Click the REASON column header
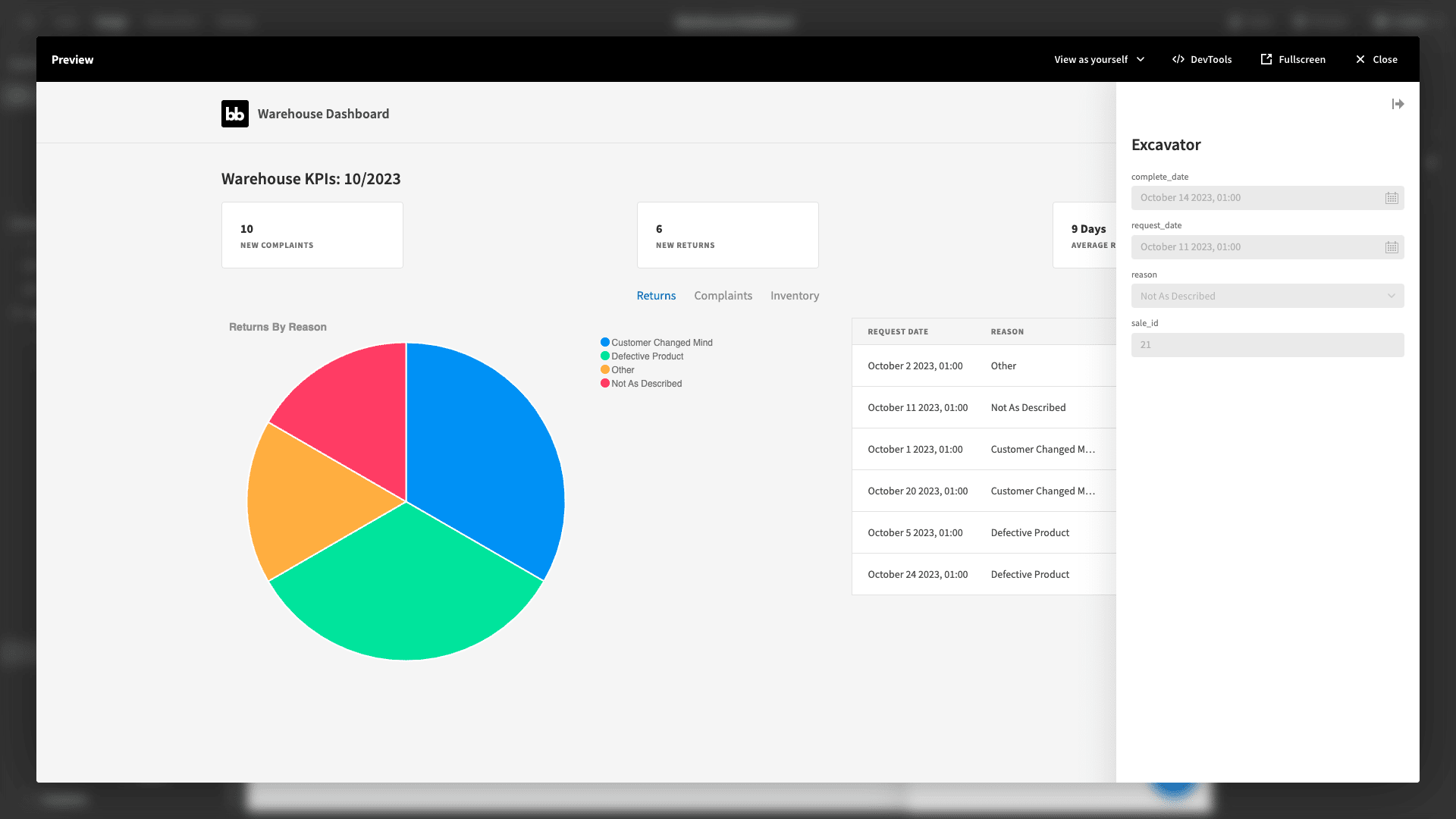The image size is (1456, 819). (x=1007, y=331)
